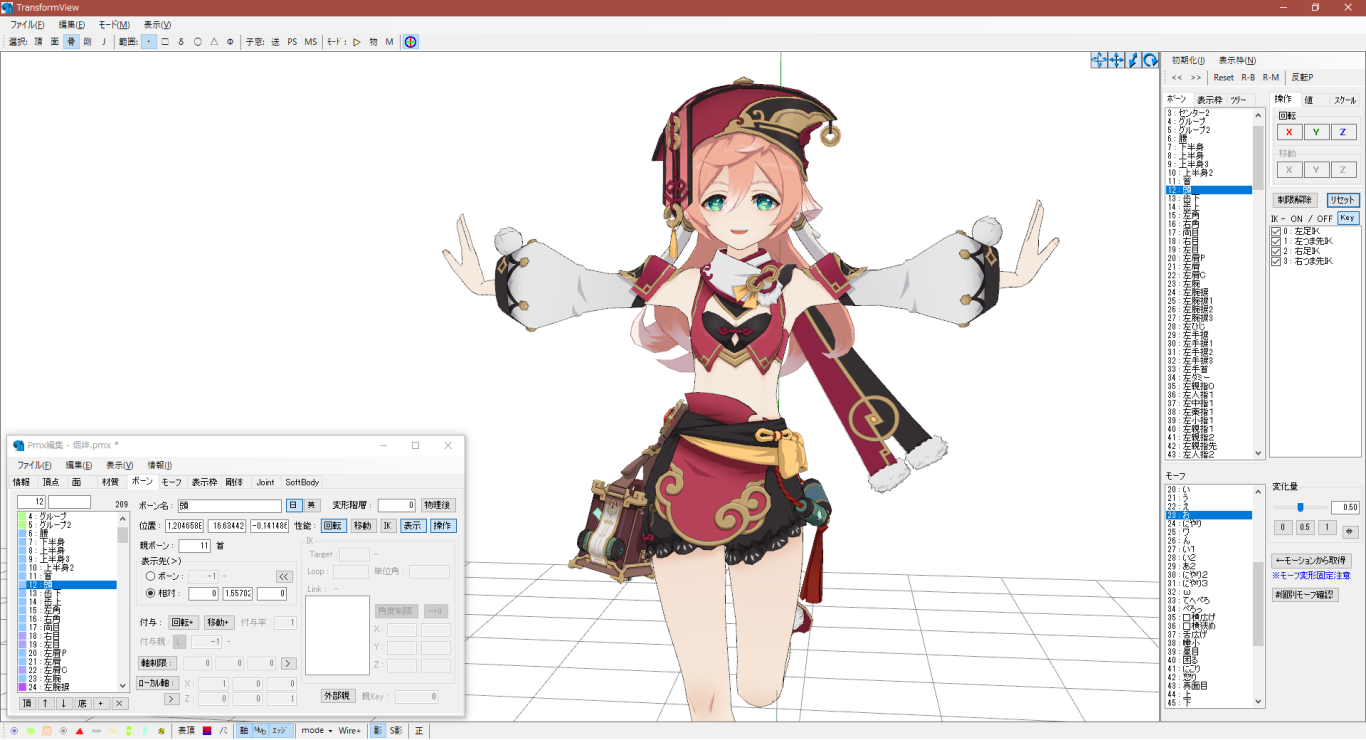Click the red triangle icon in bottom toolbar
The image size is (1366, 740).
tap(79, 731)
